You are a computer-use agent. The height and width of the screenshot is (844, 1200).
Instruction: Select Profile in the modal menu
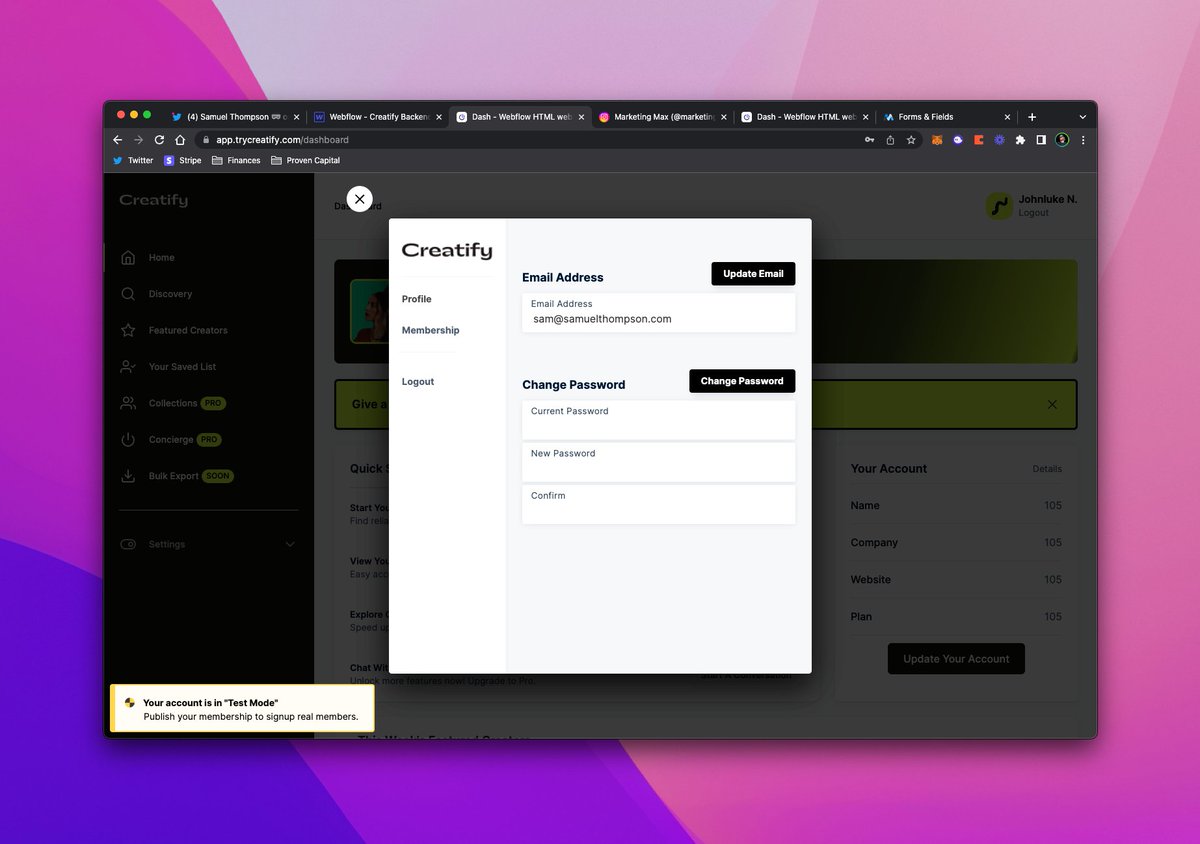(417, 299)
